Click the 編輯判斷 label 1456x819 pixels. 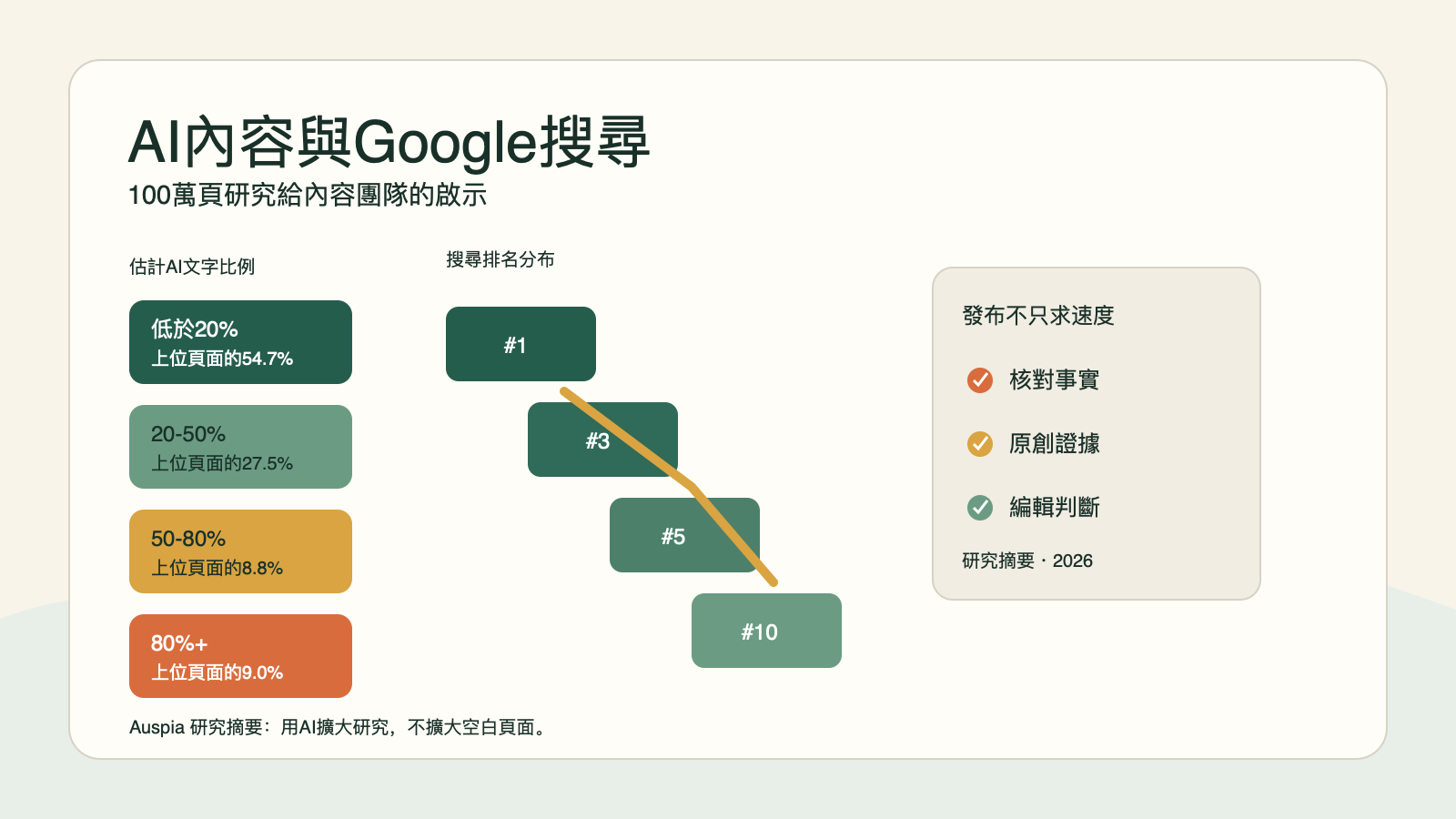1055,507
